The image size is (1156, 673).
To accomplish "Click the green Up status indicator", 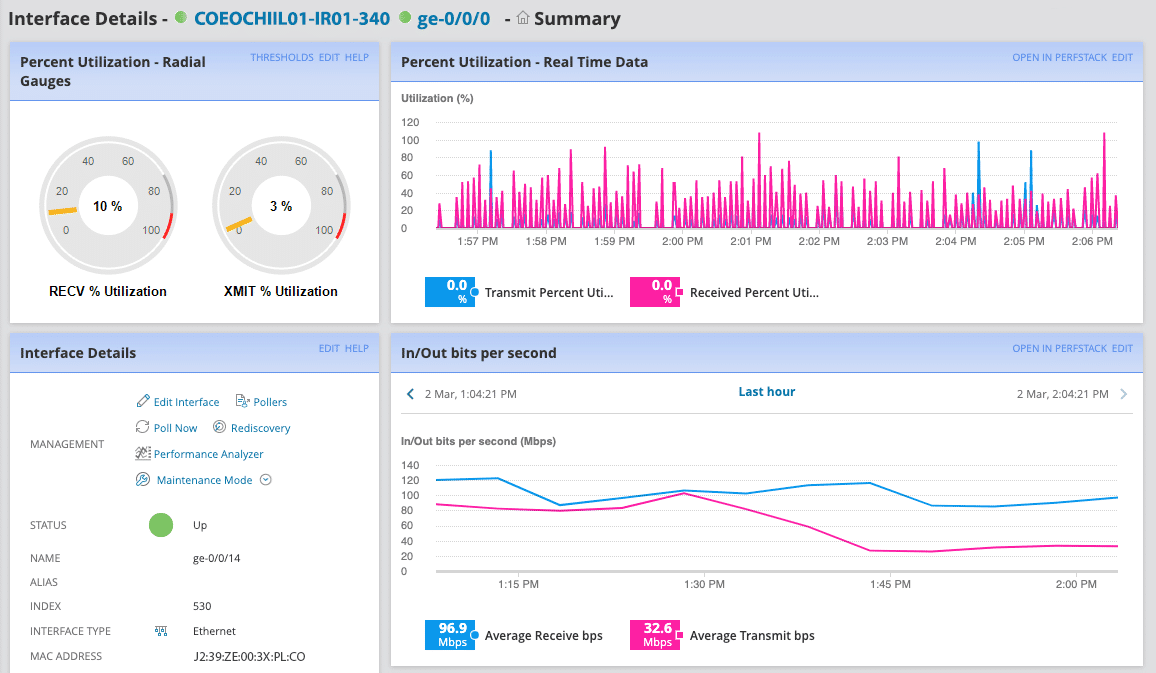I will point(161,525).
